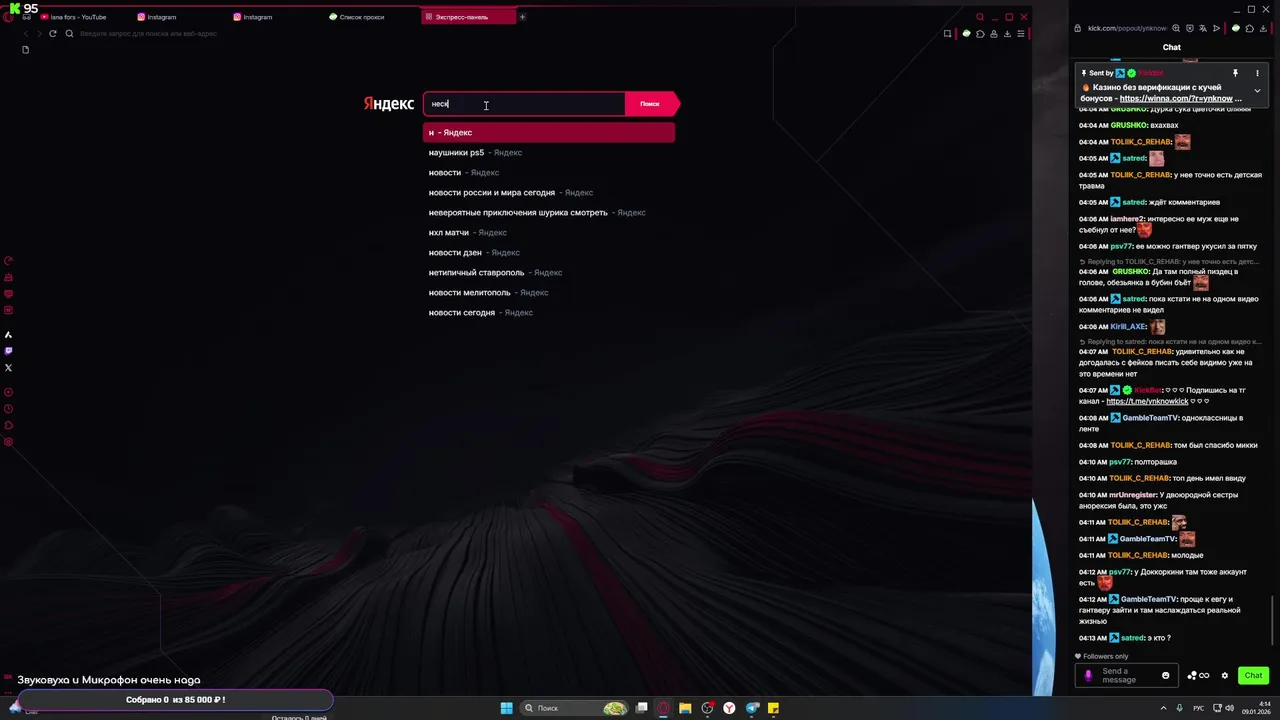Click zoom magnifier in Kick popout address bar
The image size is (1280, 720).
(x=1176, y=28)
